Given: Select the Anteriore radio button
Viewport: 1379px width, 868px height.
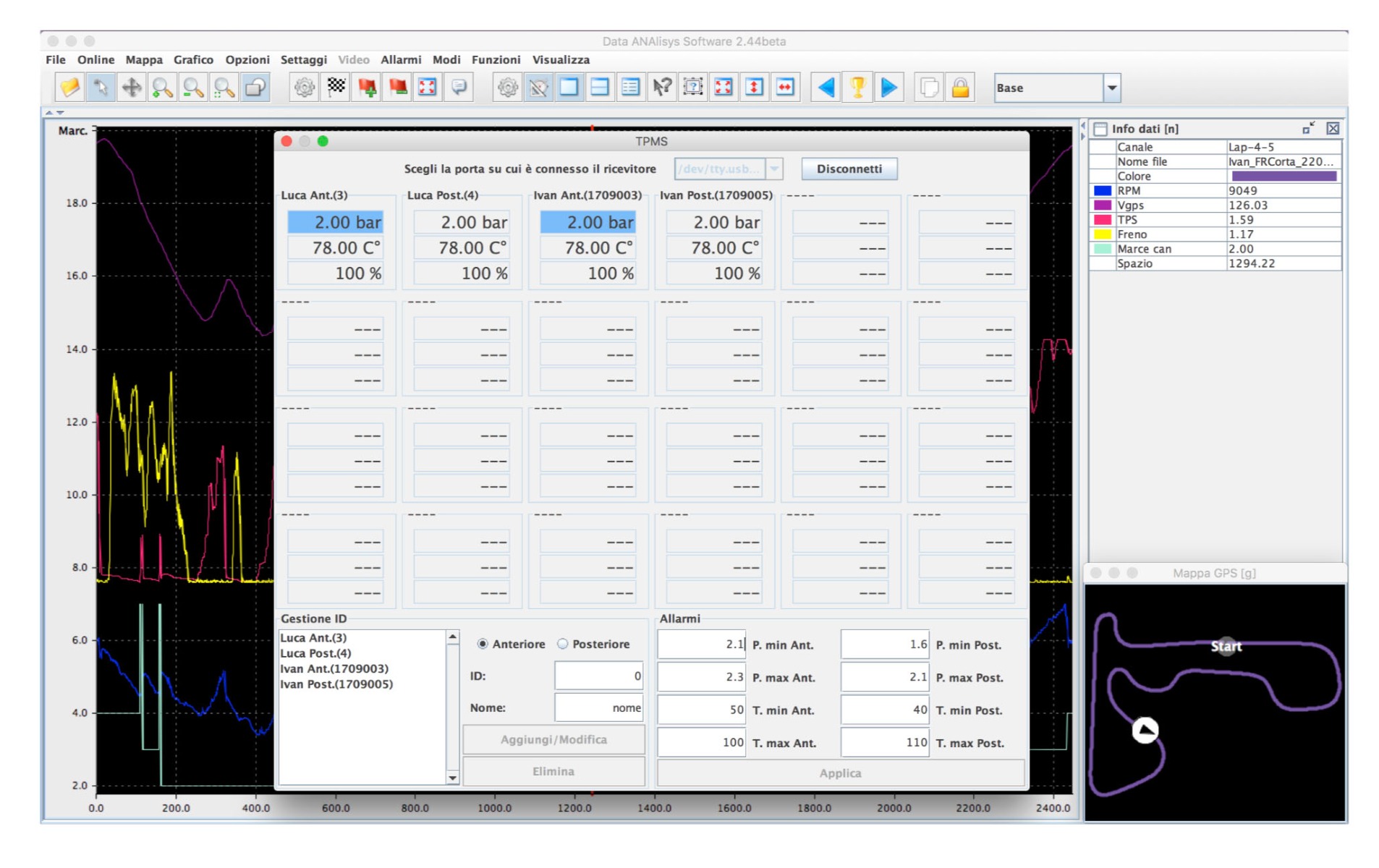Looking at the screenshot, I should pyautogui.click(x=483, y=644).
